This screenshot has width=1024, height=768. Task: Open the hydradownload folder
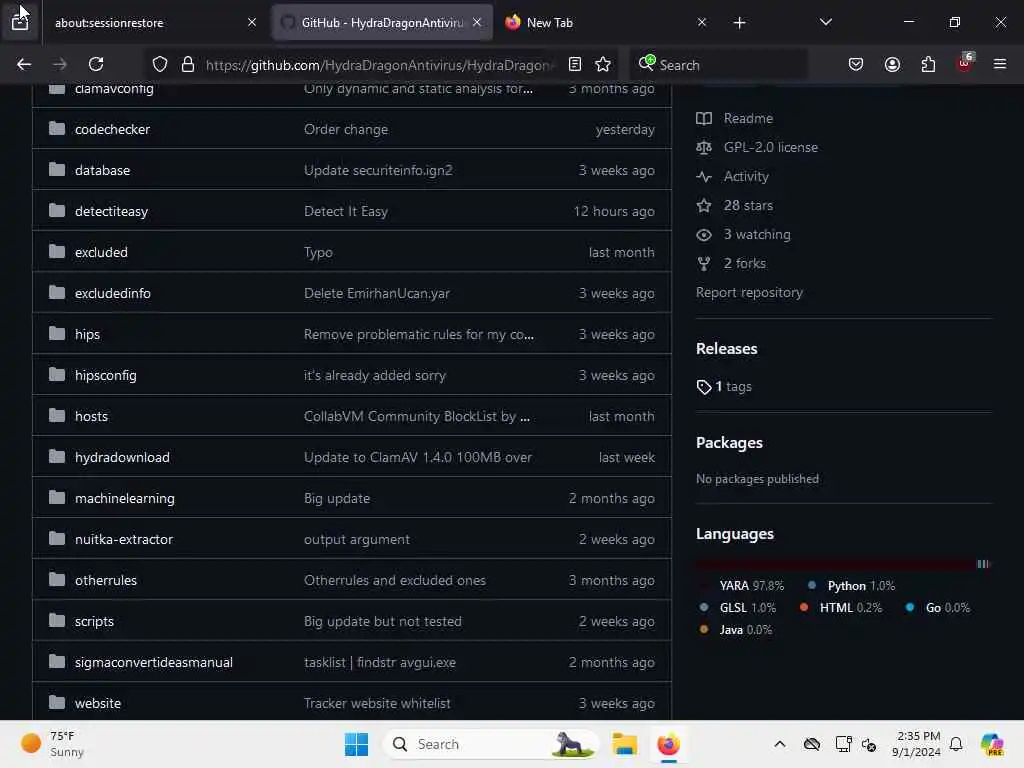[122, 457]
